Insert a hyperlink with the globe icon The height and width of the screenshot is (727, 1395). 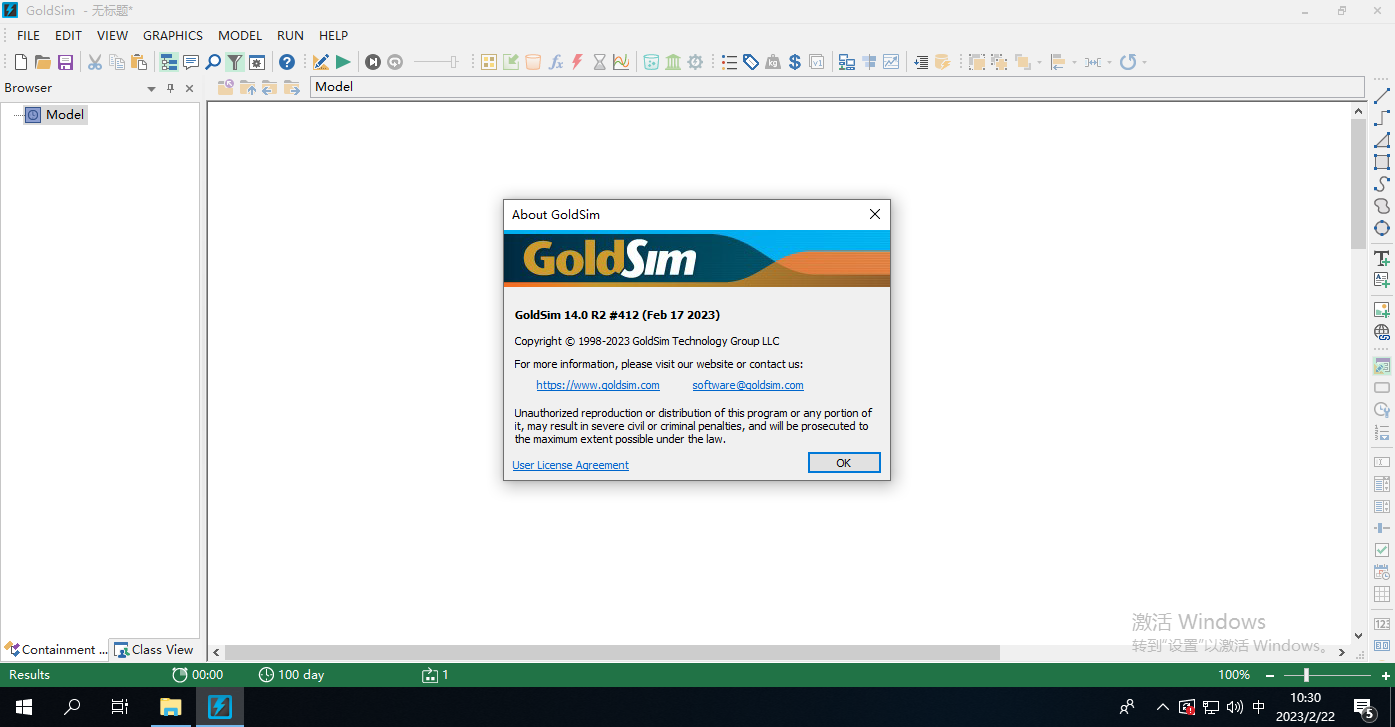coord(1382,332)
